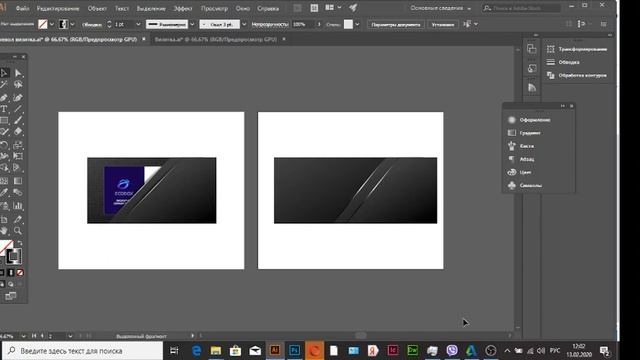Select the Line Segment tool
The height and width of the screenshot is (360, 640).
pos(18,109)
